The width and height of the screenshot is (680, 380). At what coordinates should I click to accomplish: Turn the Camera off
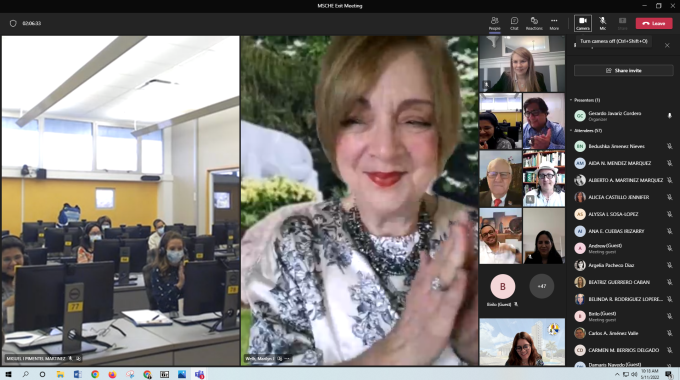coord(583,23)
